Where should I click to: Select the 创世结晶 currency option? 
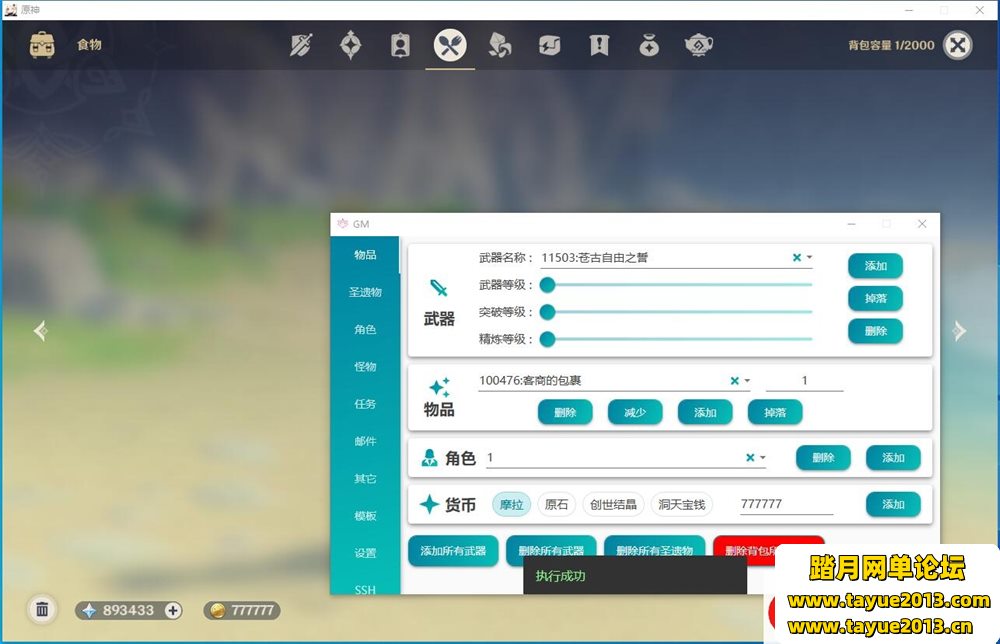pyautogui.click(x=613, y=504)
